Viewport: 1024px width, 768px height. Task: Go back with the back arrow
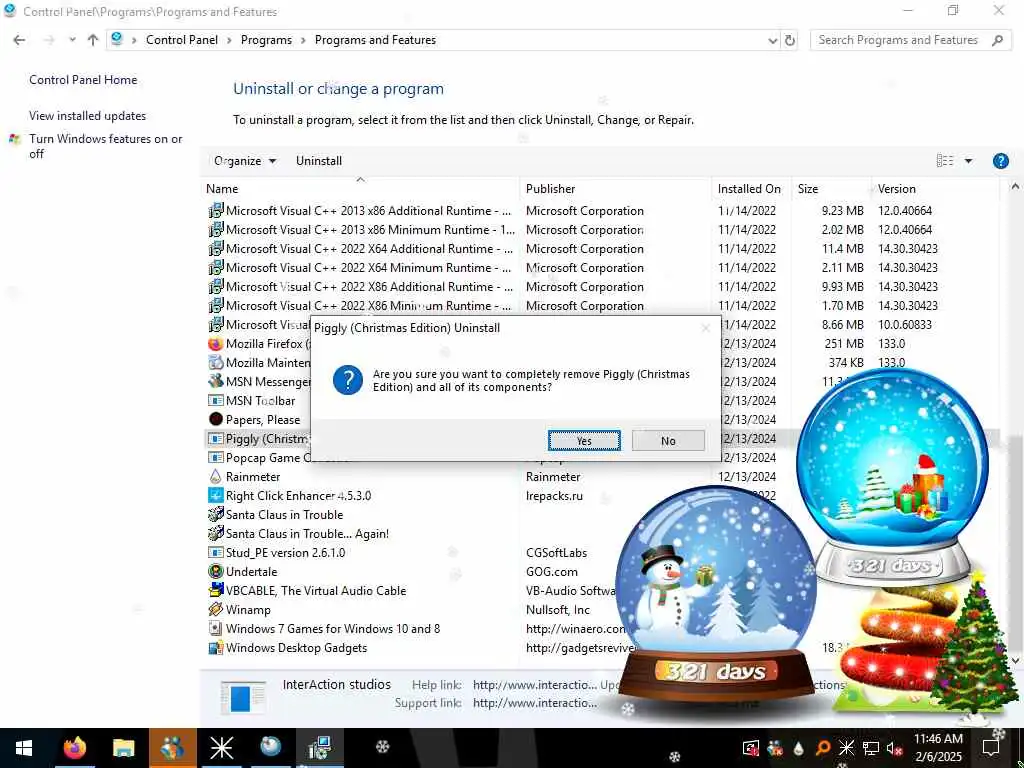click(20, 40)
